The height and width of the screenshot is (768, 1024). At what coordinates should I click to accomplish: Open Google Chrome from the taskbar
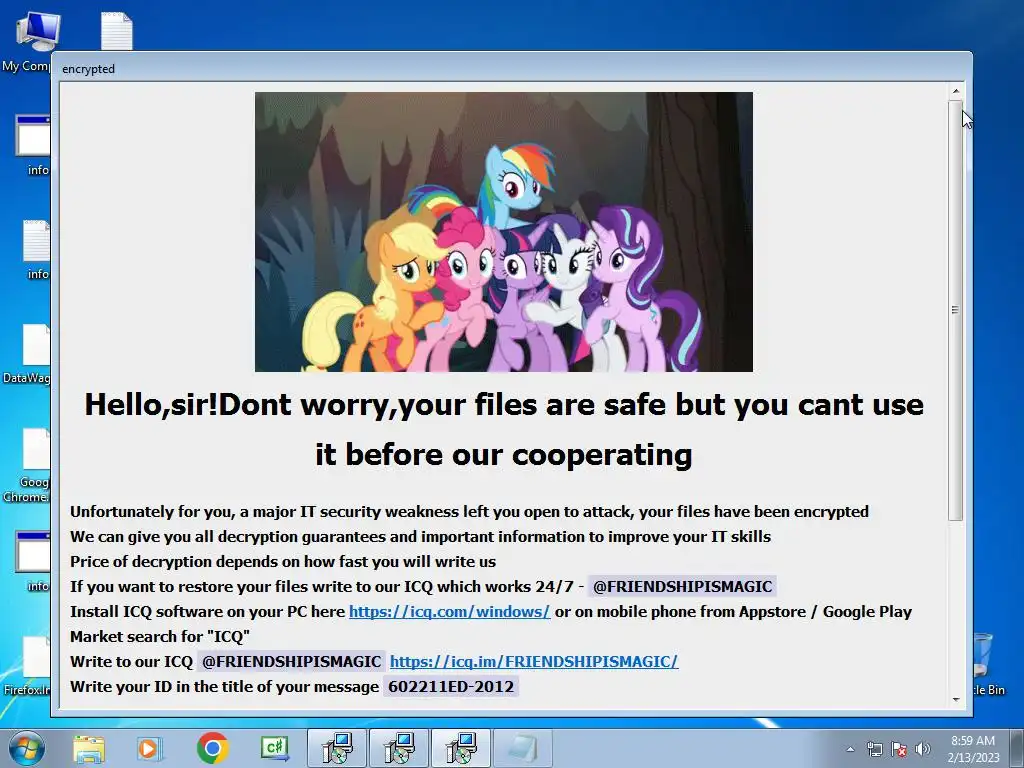212,748
